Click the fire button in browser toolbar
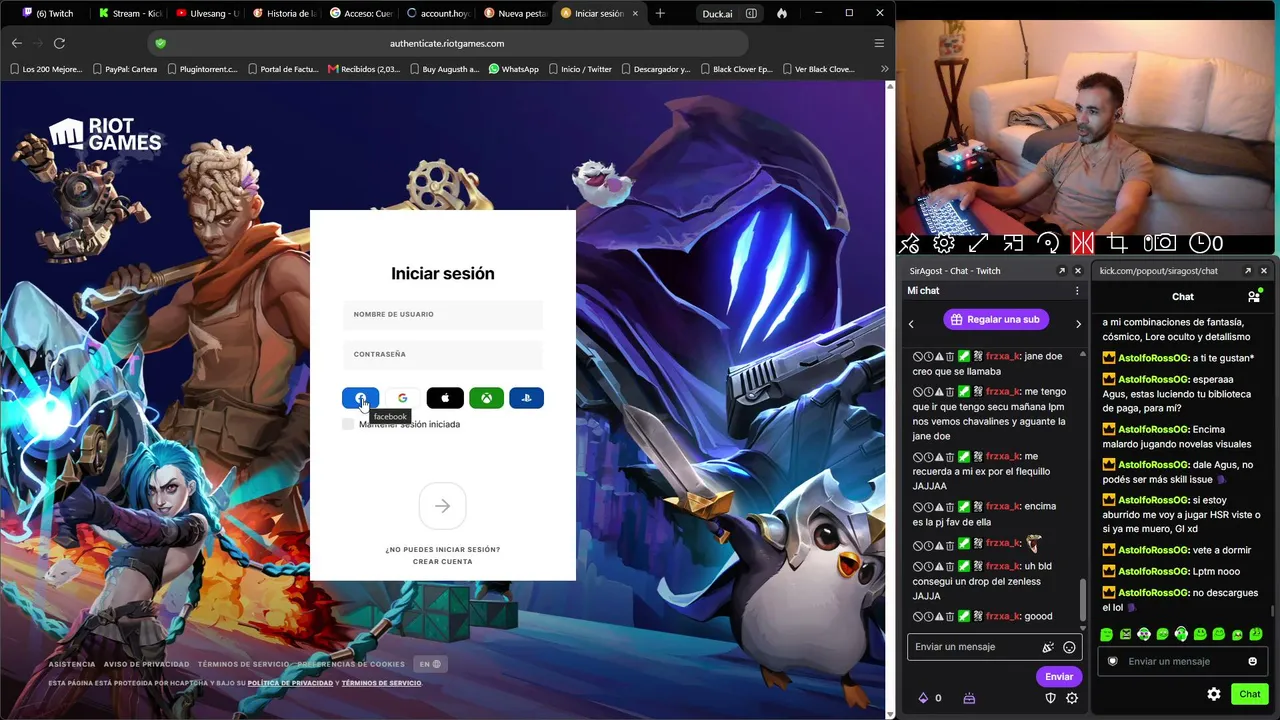1280x720 pixels. click(782, 14)
